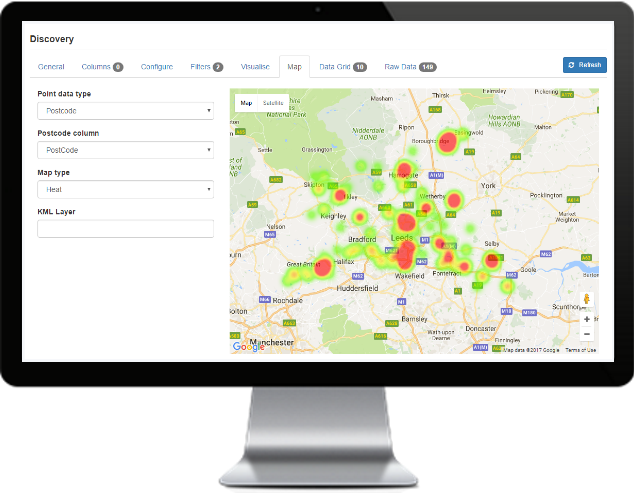Switch to the Columns tab
The height and width of the screenshot is (493, 636).
click(102, 67)
